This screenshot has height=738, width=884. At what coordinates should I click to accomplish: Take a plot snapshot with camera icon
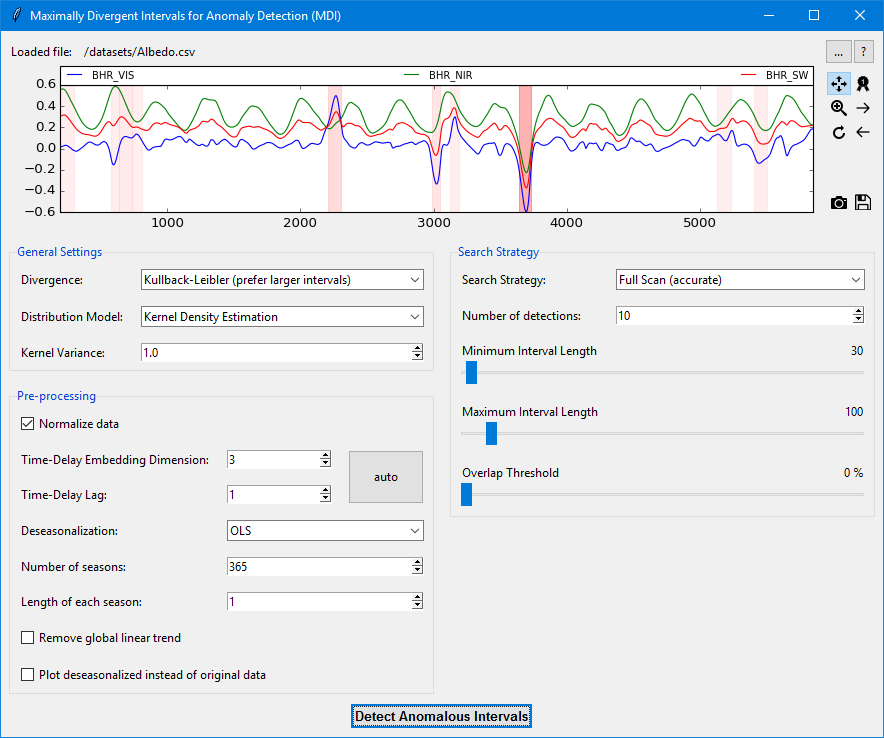click(839, 203)
